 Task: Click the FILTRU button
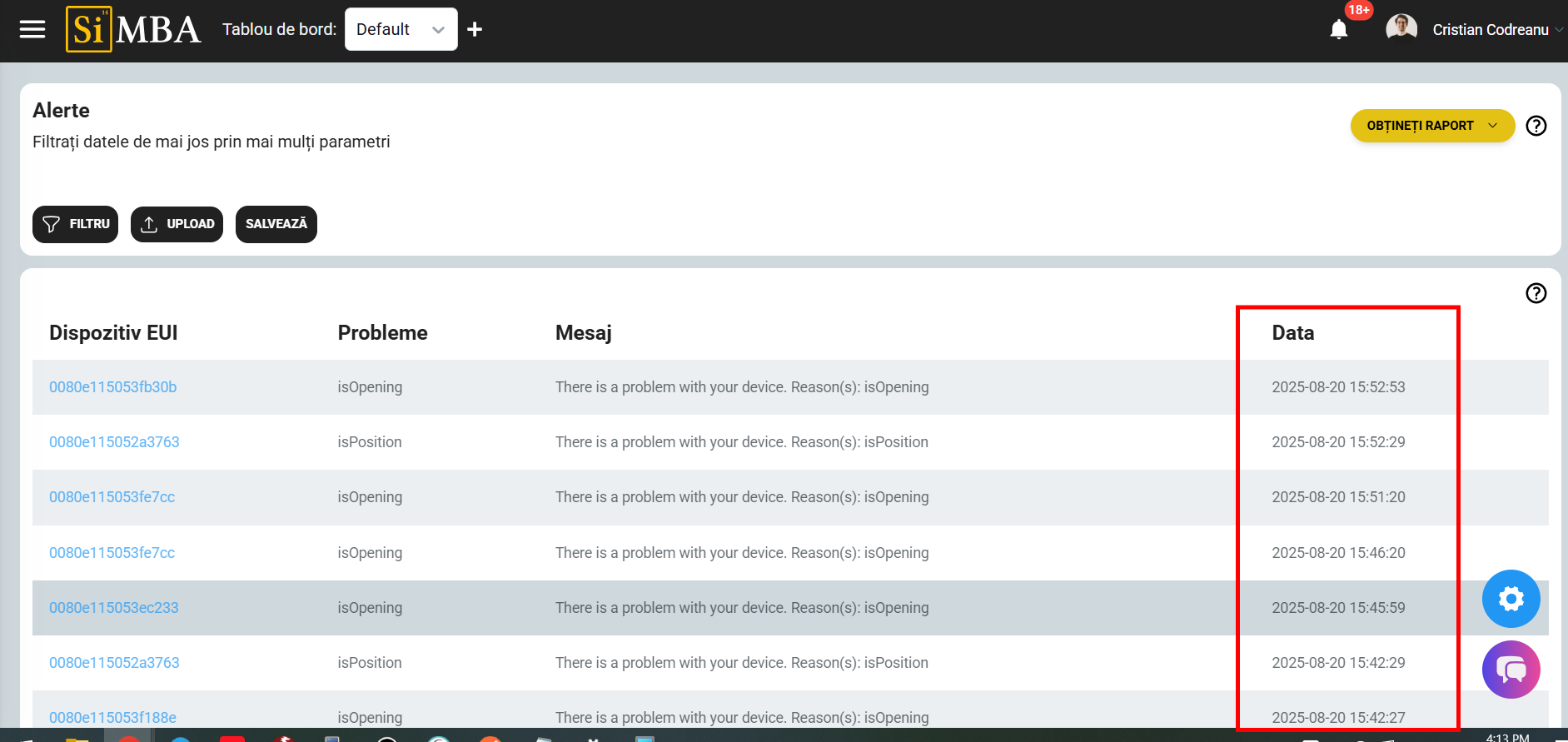[76, 224]
